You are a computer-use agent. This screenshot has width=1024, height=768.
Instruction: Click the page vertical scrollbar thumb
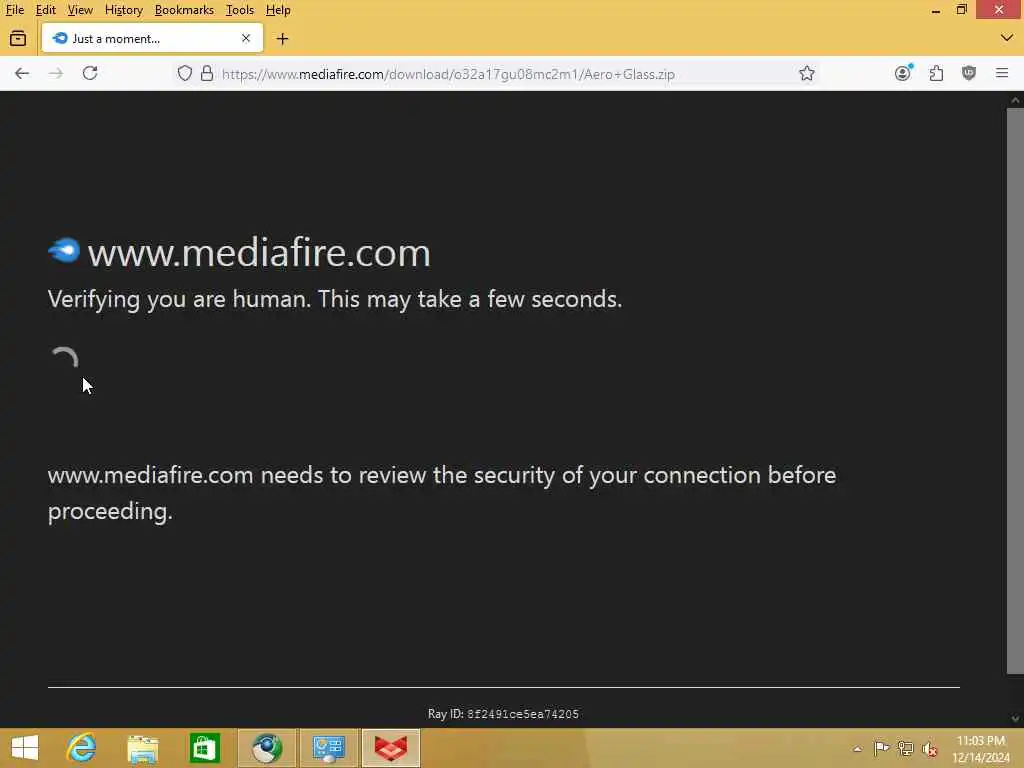[x=1015, y=391]
